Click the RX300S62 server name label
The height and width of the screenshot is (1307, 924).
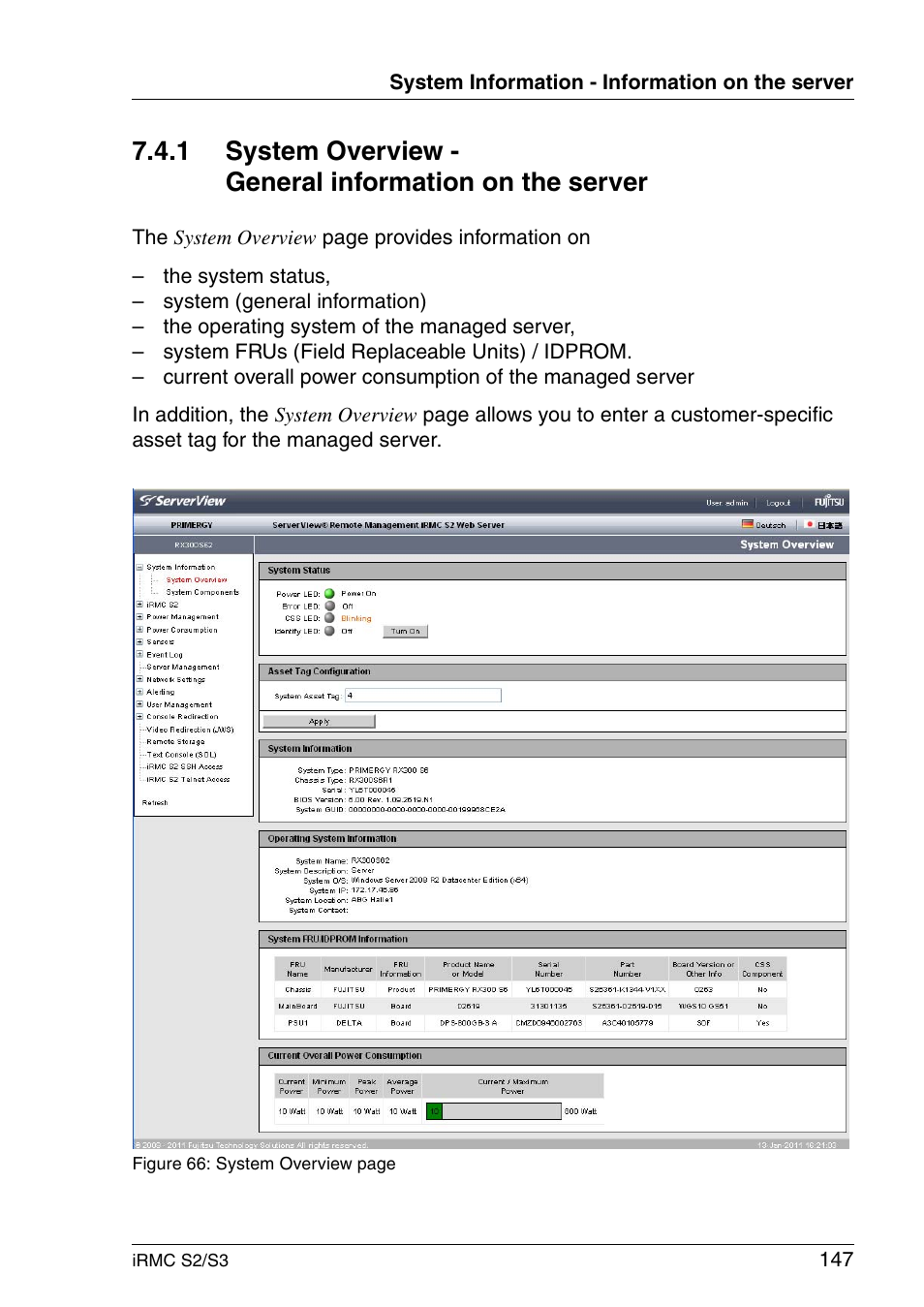194,545
